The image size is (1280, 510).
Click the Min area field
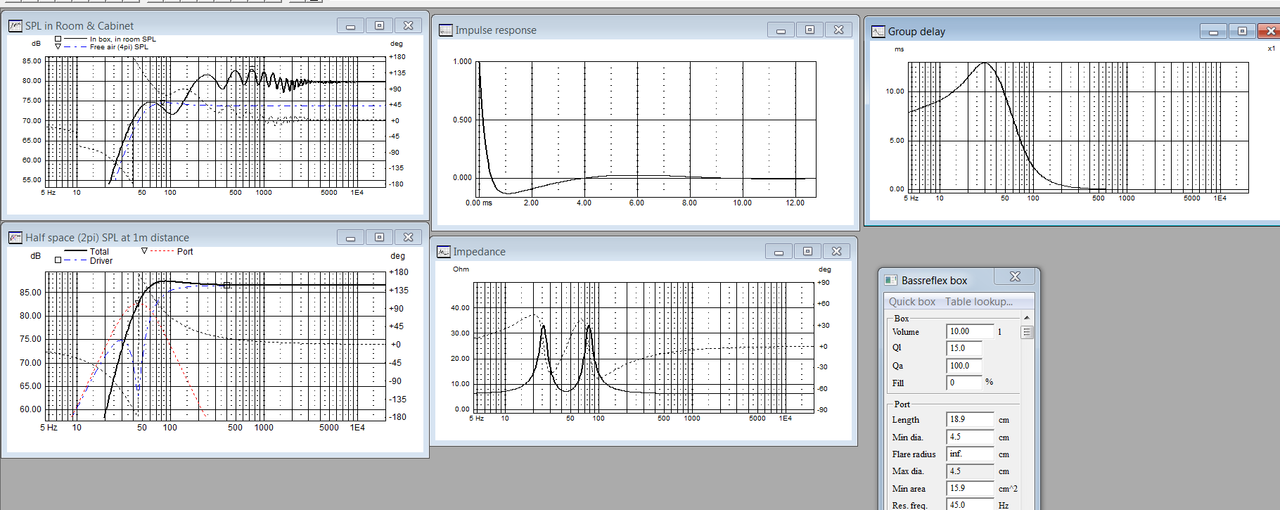pyautogui.click(x=969, y=488)
